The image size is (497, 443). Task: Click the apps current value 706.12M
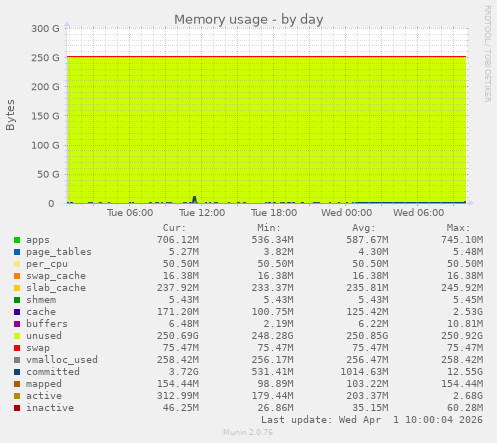178,240
